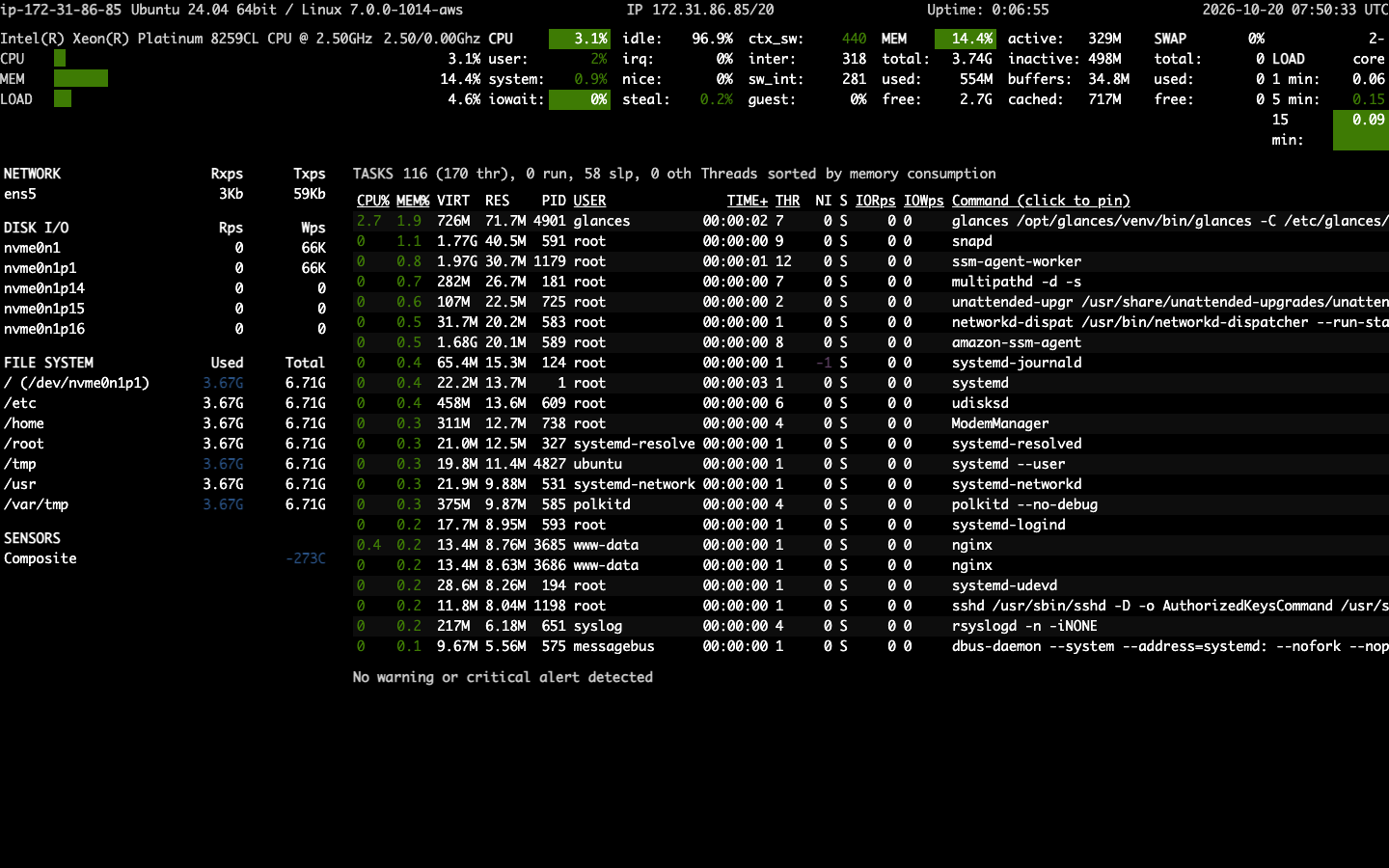Image resolution: width=1389 pixels, height=868 pixels.
Task: Select the systemd-resolved command
Action: (1017, 444)
